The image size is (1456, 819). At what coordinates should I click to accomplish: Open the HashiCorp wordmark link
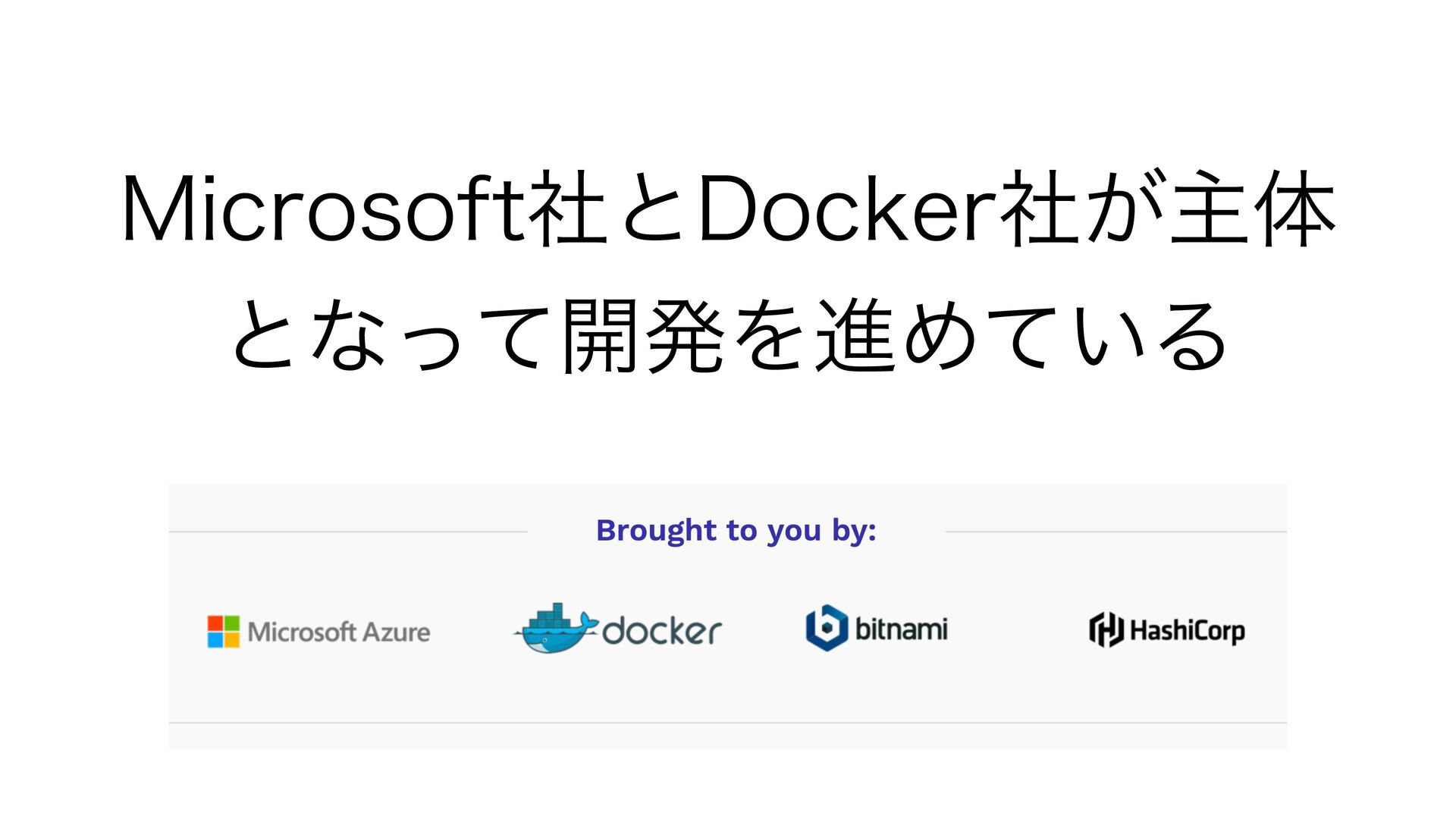tap(1188, 631)
